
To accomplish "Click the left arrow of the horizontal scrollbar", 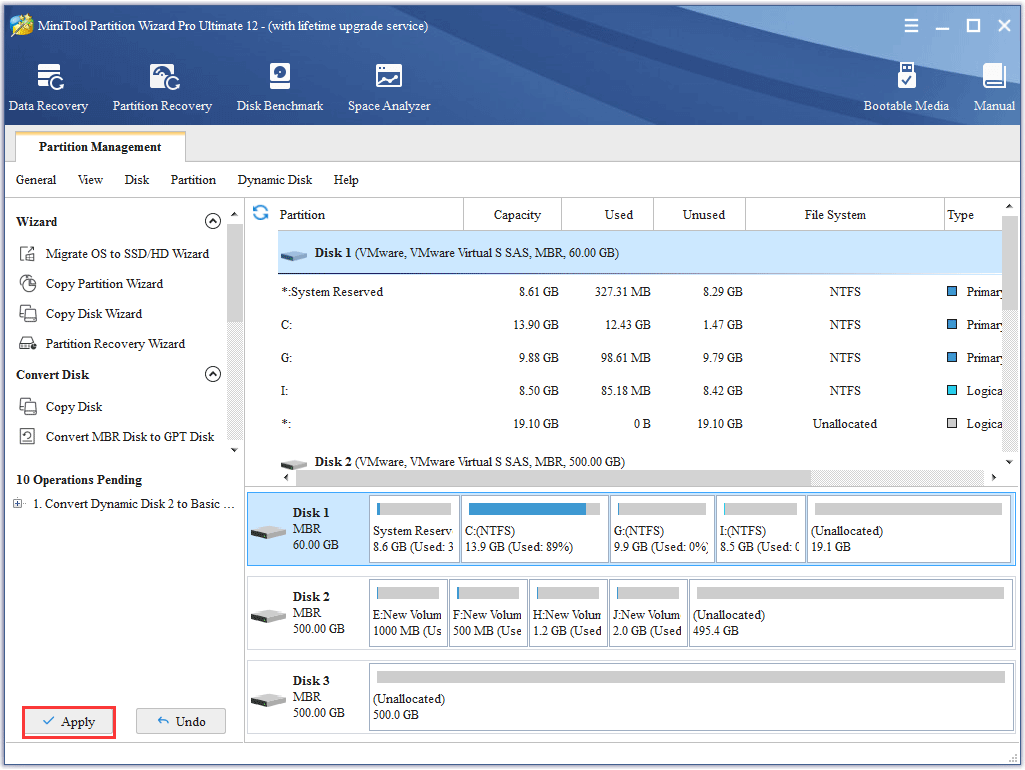I will point(286,477).
